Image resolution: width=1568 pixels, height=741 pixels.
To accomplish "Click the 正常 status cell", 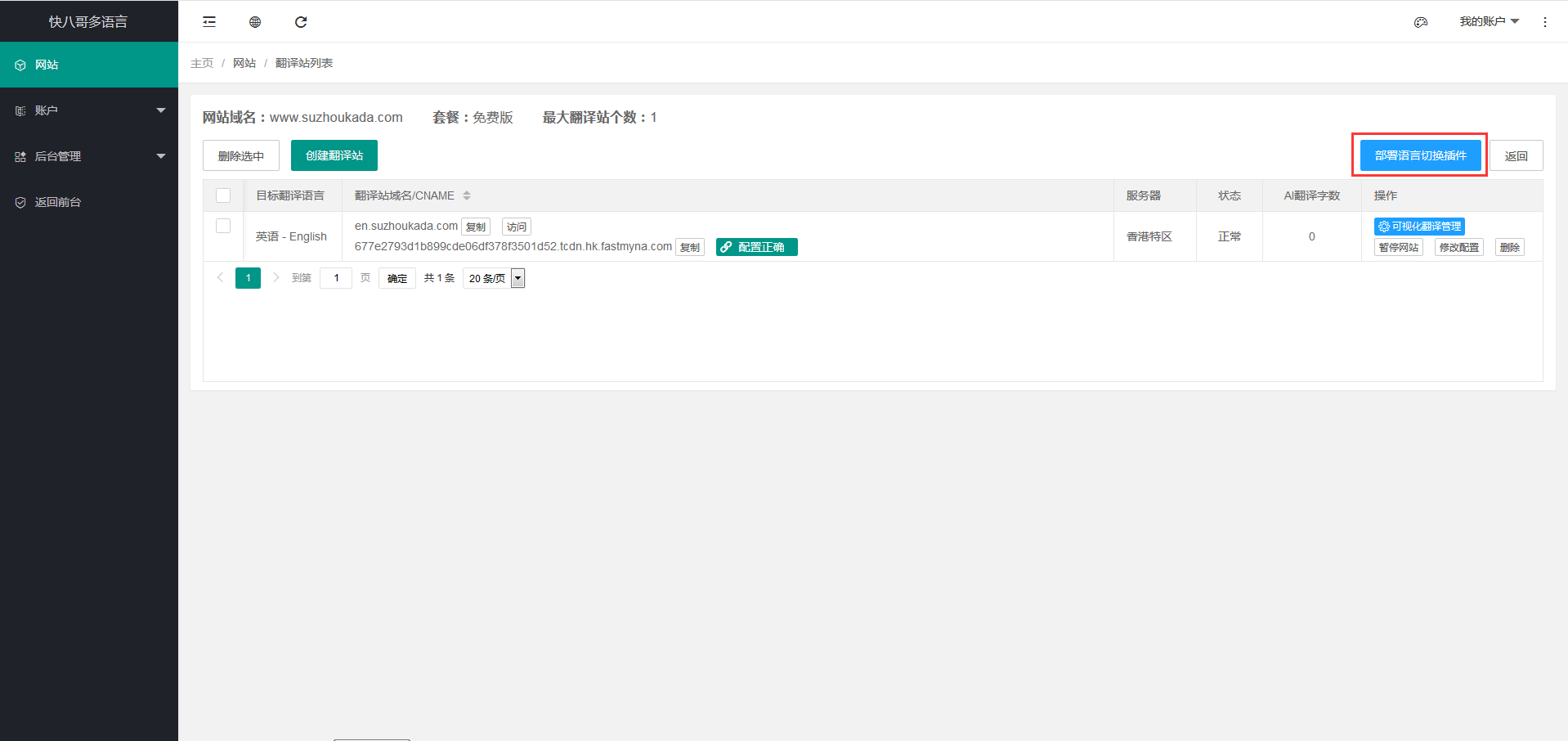I will tap(1230, 236).
